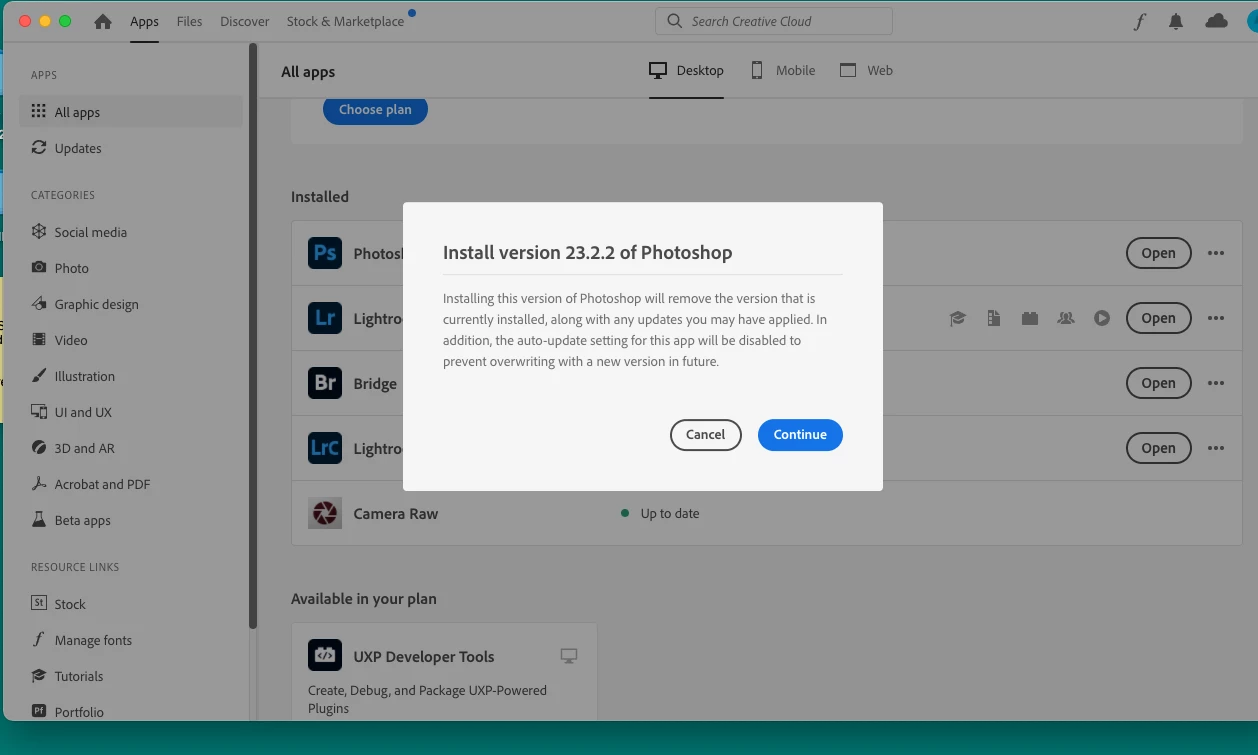The height and width of the screenshot is (755, 1258).
Task: Click the desktop monitor icon on UXP card
Action: 569,656
